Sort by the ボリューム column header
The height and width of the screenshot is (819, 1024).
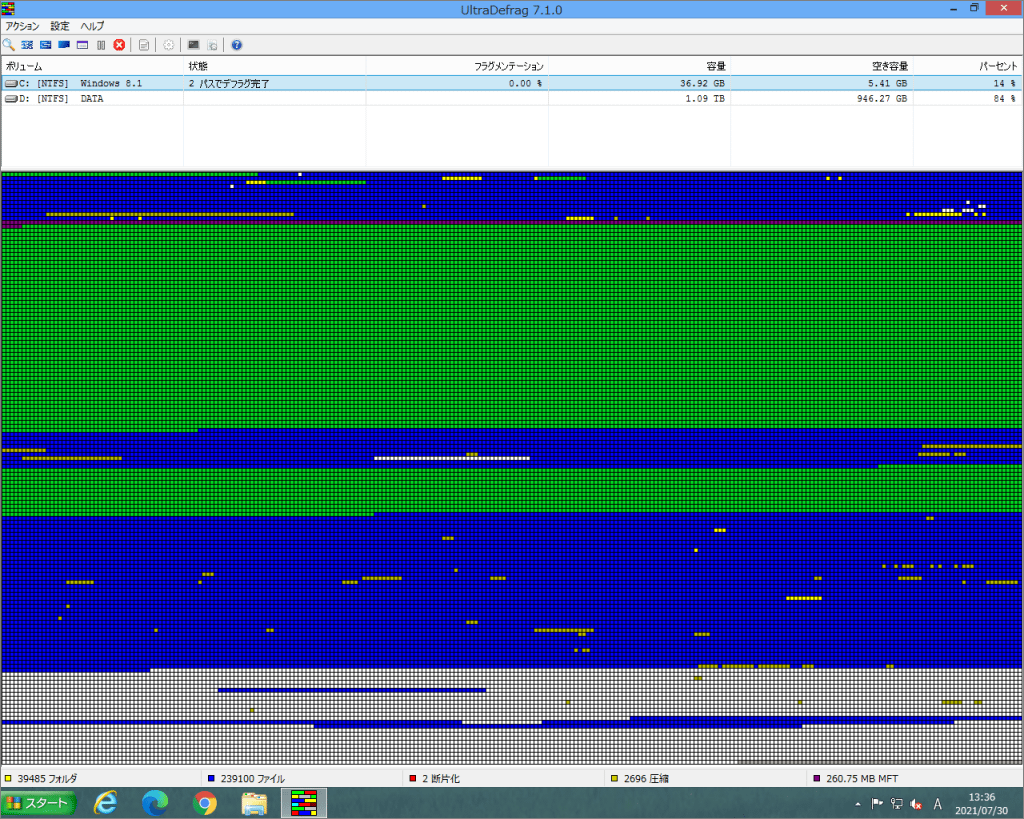92,66
